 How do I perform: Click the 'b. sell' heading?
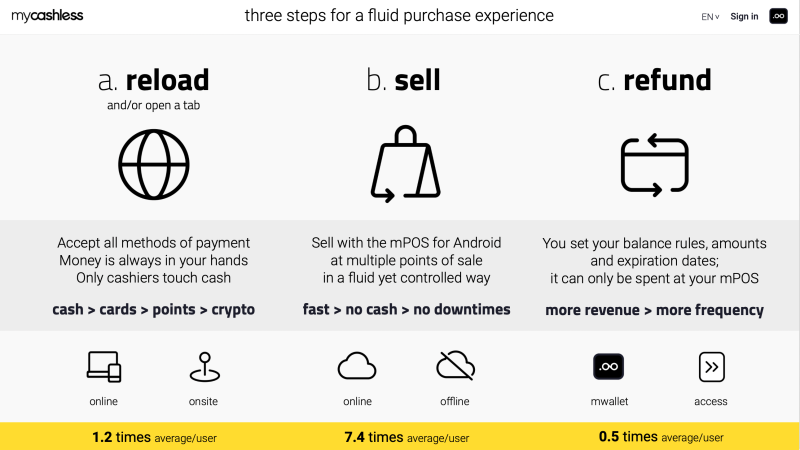coord(403,80)
